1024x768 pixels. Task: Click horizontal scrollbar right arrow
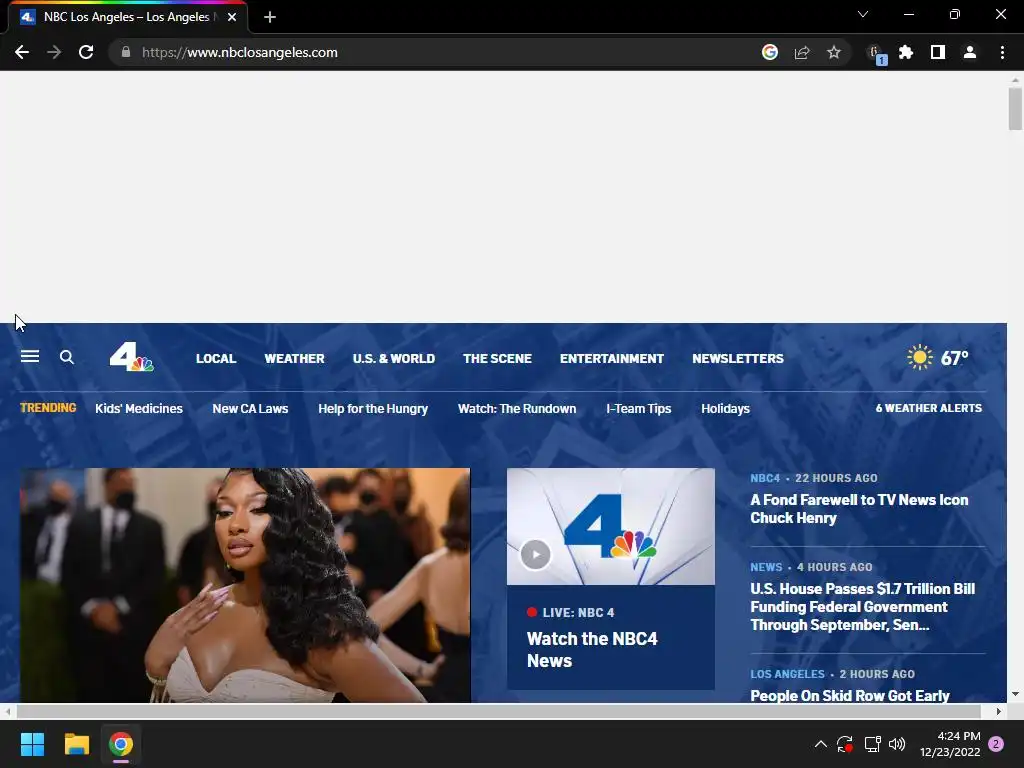(x=999, y=711)
